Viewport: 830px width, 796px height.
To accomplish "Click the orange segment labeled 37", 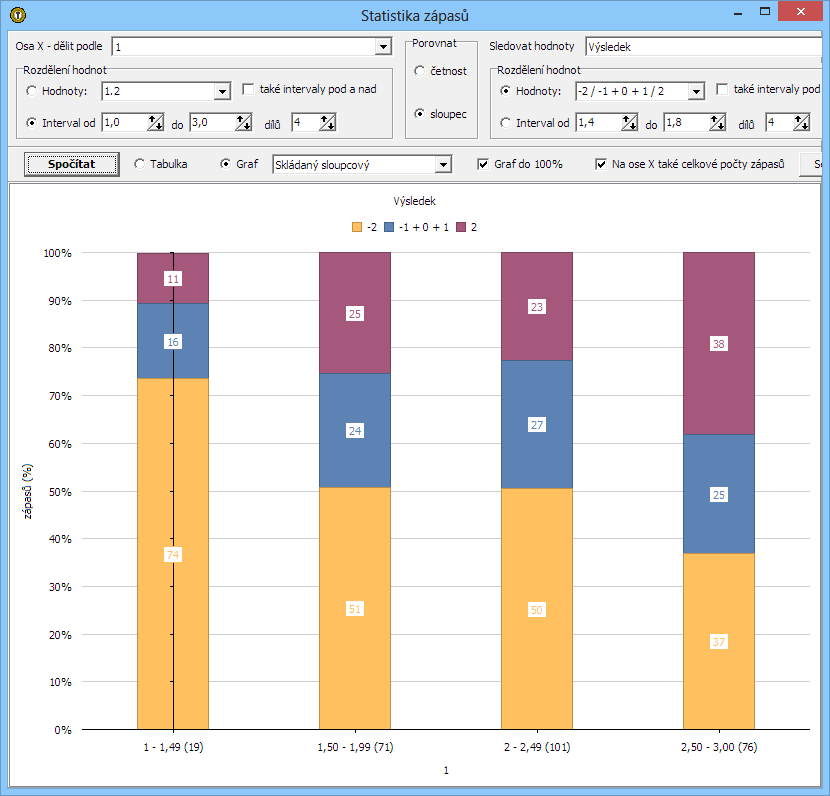I will [x=719, y=641].
